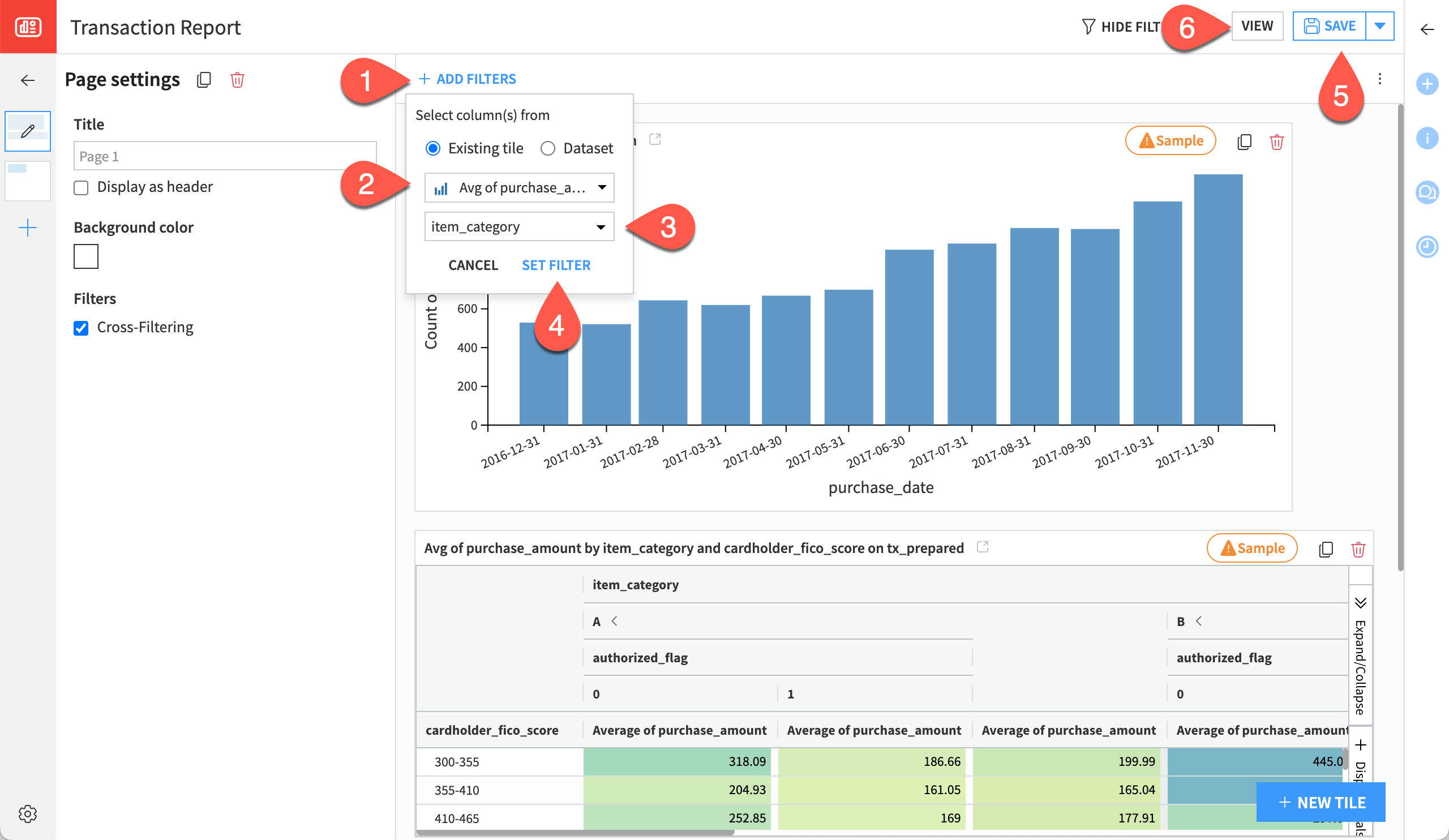Select the Existing tile radio option
Screen dimensions: 1449x840
(x=433, y=148)
